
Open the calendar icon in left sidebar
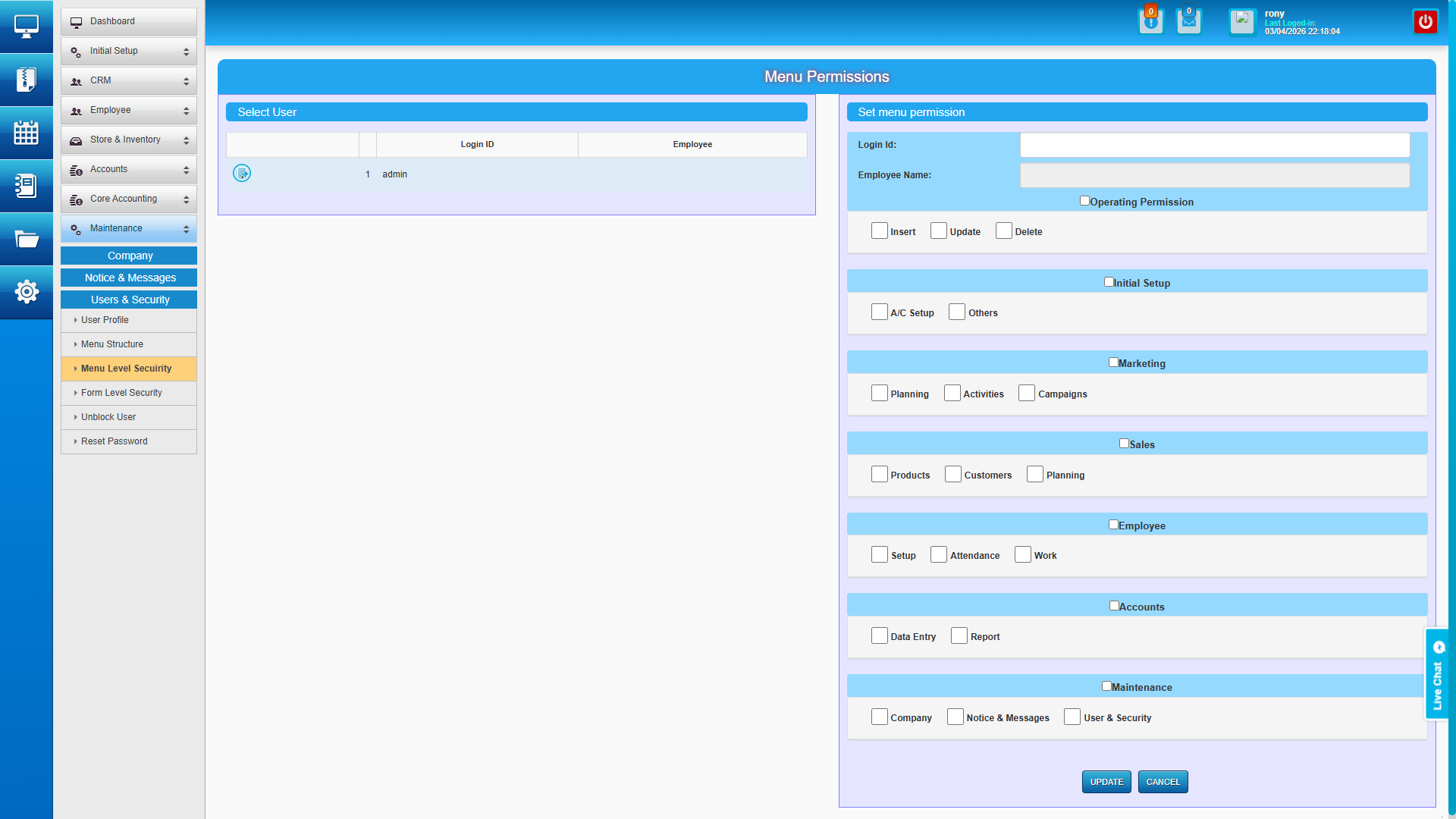coord(26,133)
